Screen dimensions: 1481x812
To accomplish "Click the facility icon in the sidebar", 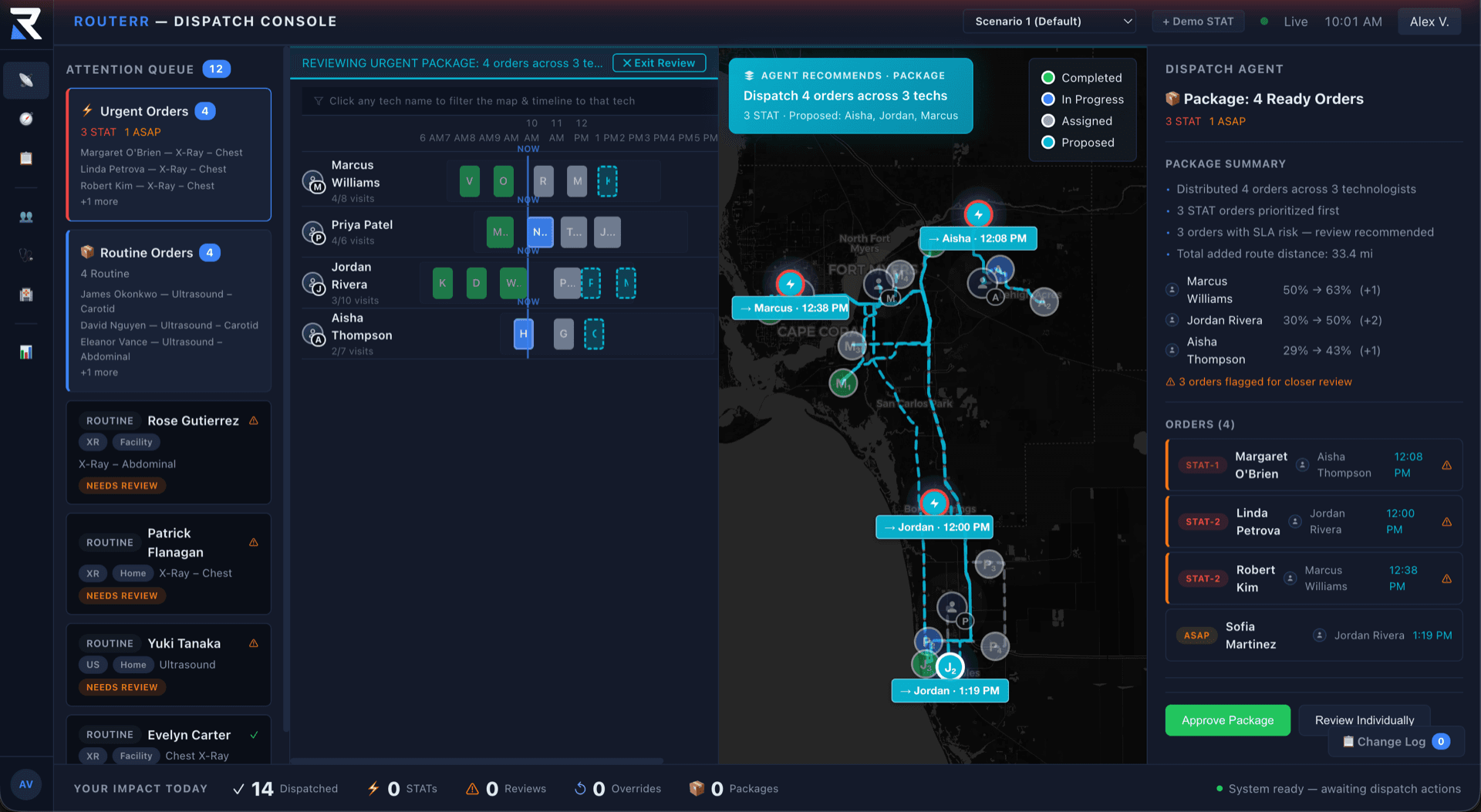I will [26, 295].
